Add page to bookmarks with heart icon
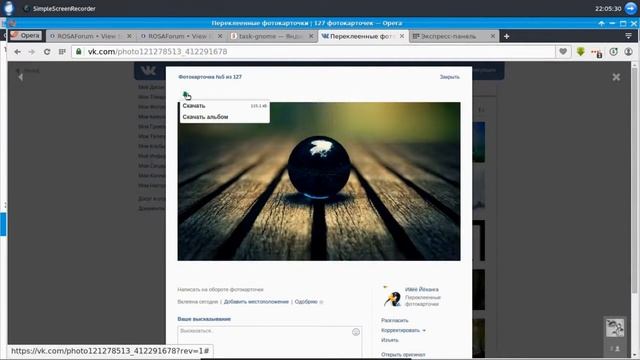 coord(563,51)
